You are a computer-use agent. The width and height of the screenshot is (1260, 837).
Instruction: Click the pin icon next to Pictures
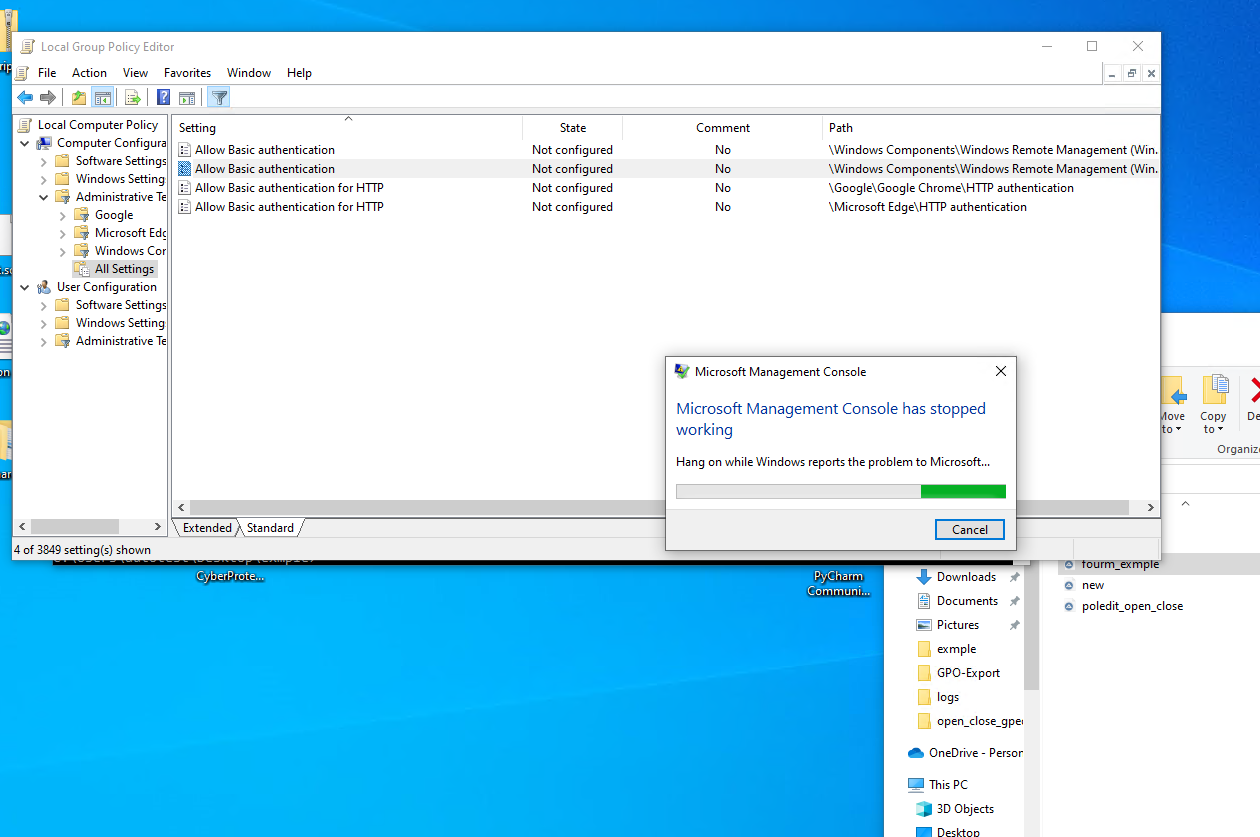1014,625
